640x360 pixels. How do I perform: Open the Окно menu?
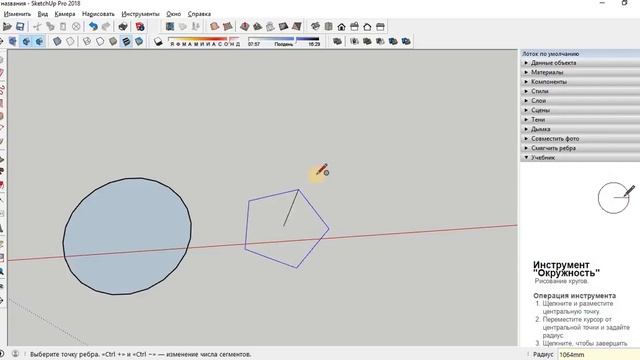coord(173,14)
